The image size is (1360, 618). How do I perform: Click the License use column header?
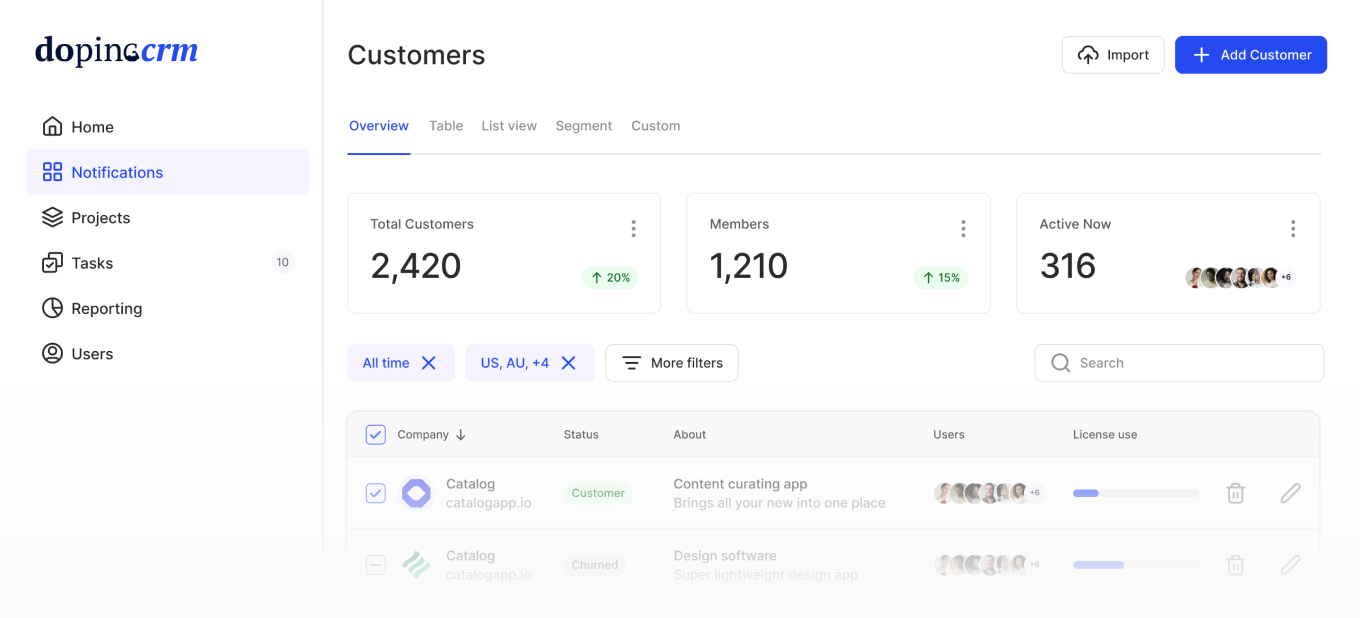tap(1105, 435)
